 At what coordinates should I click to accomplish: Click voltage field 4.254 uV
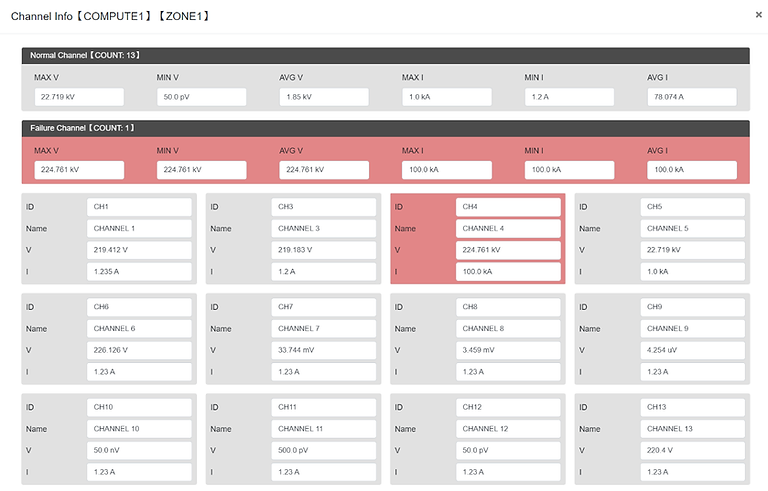693,350
